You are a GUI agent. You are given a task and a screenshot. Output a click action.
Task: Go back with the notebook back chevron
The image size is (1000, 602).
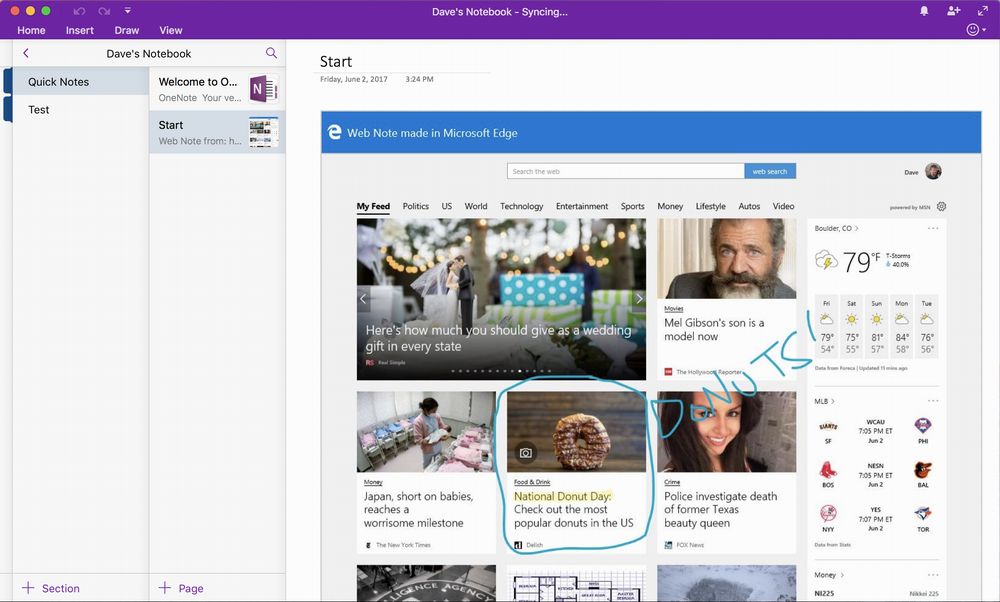26,54
